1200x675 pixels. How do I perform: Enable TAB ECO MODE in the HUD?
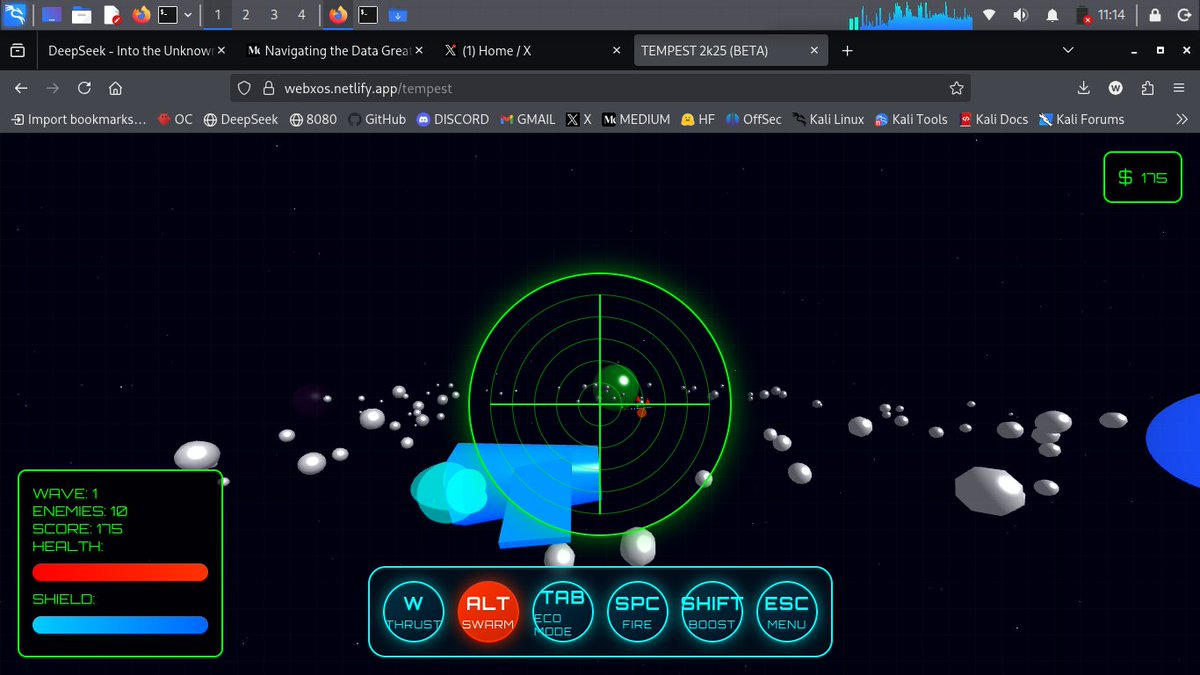coord(563,611)
